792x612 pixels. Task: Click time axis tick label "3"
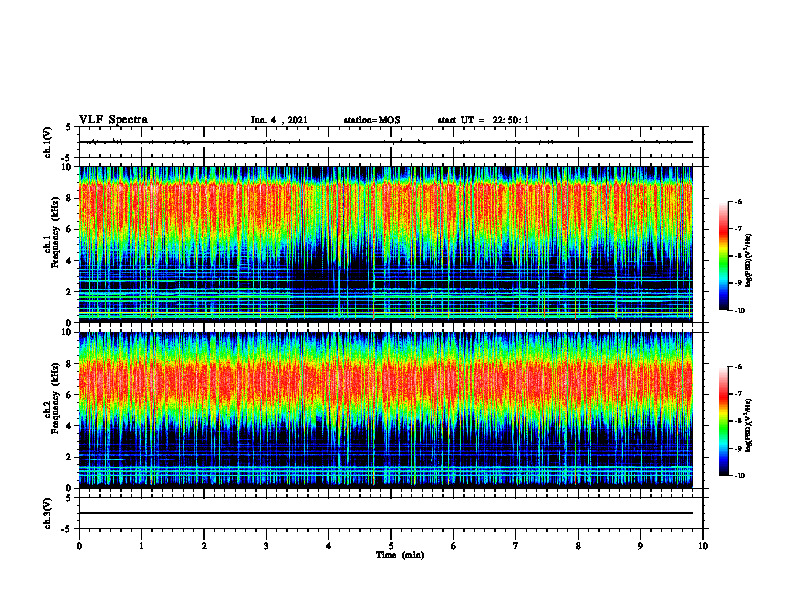click(266, 546)
